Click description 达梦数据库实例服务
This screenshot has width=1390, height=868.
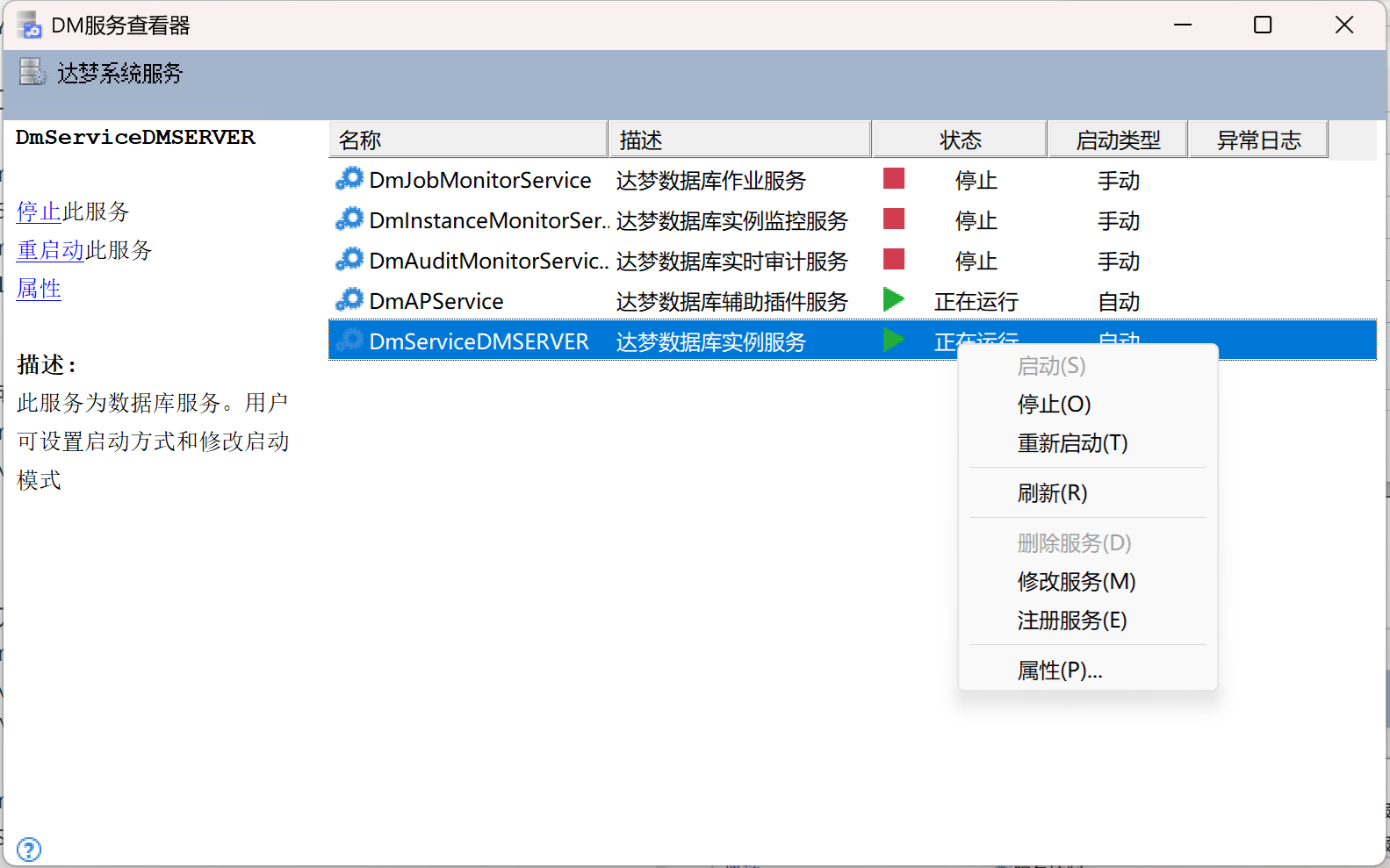(x=711, y=341)
